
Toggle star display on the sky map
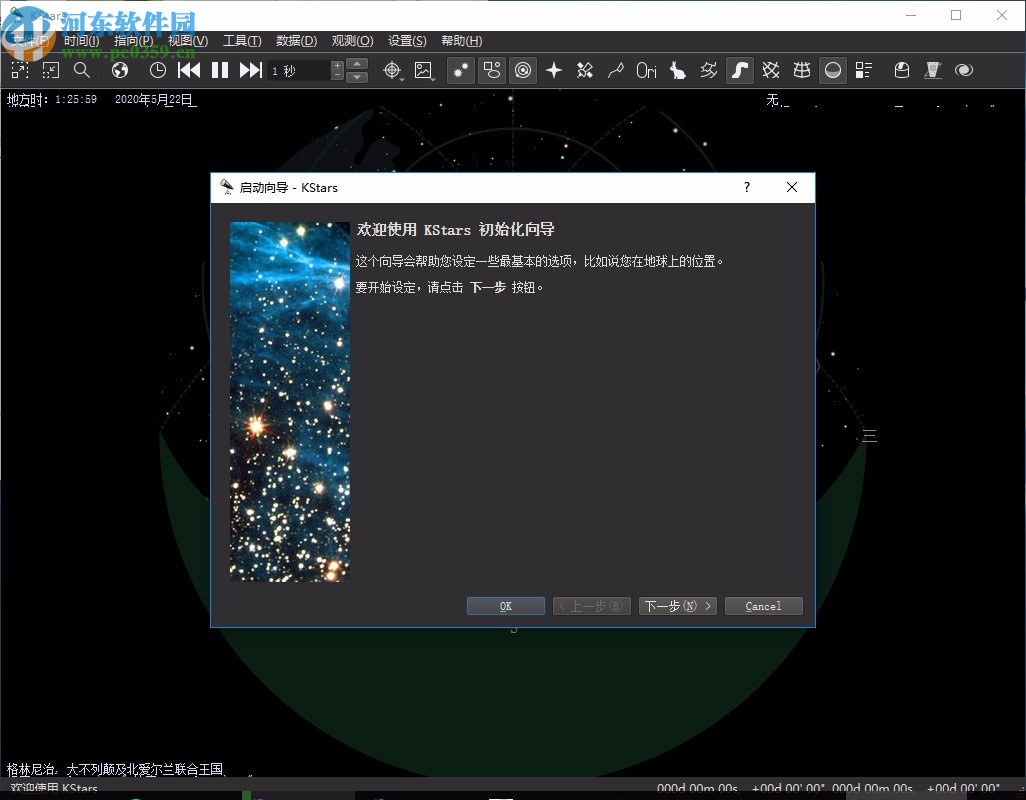(459, 70)
